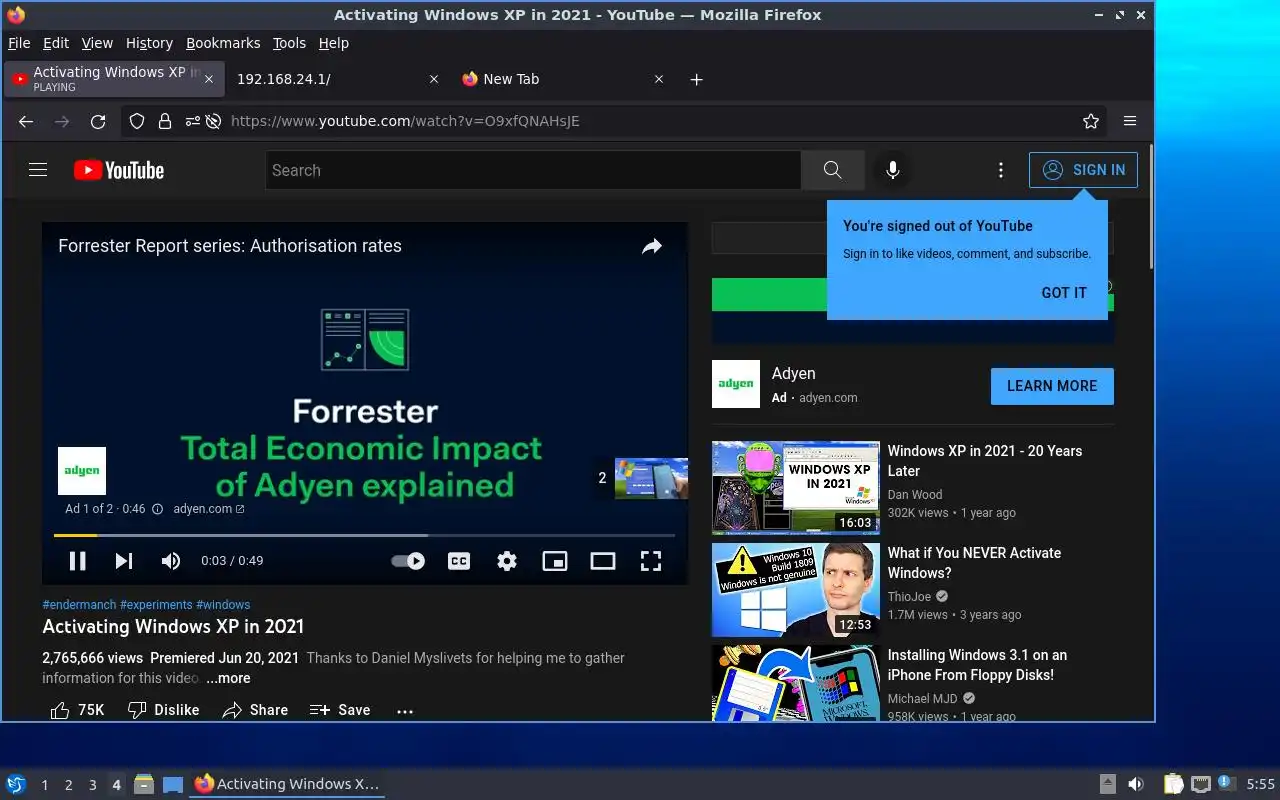
Task: Focus the YouTube search field
Action: coord(533,170)
